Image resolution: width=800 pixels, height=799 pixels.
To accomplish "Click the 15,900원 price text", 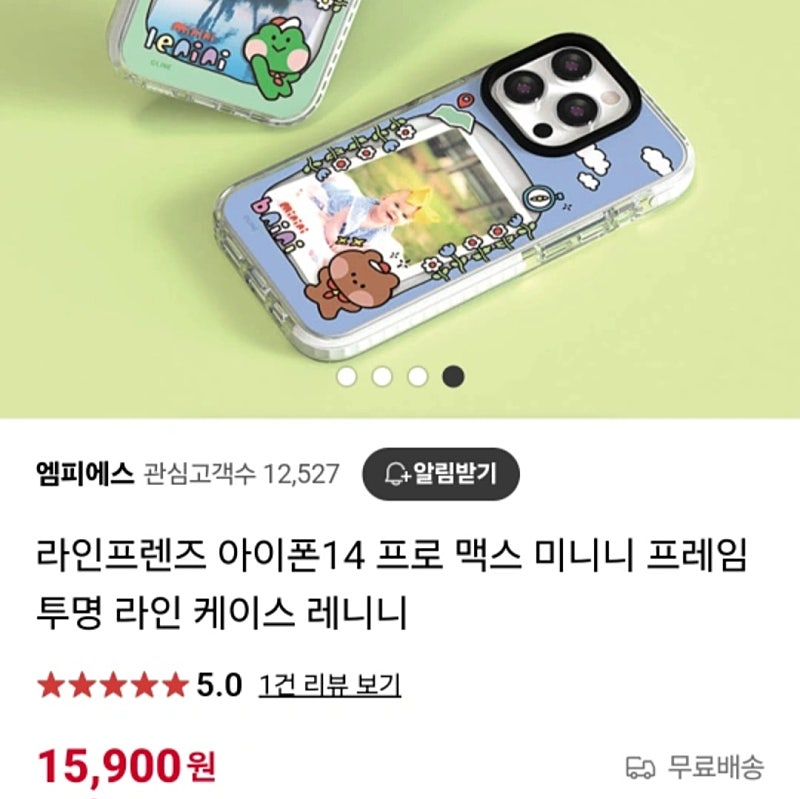I will pos(127,766).
